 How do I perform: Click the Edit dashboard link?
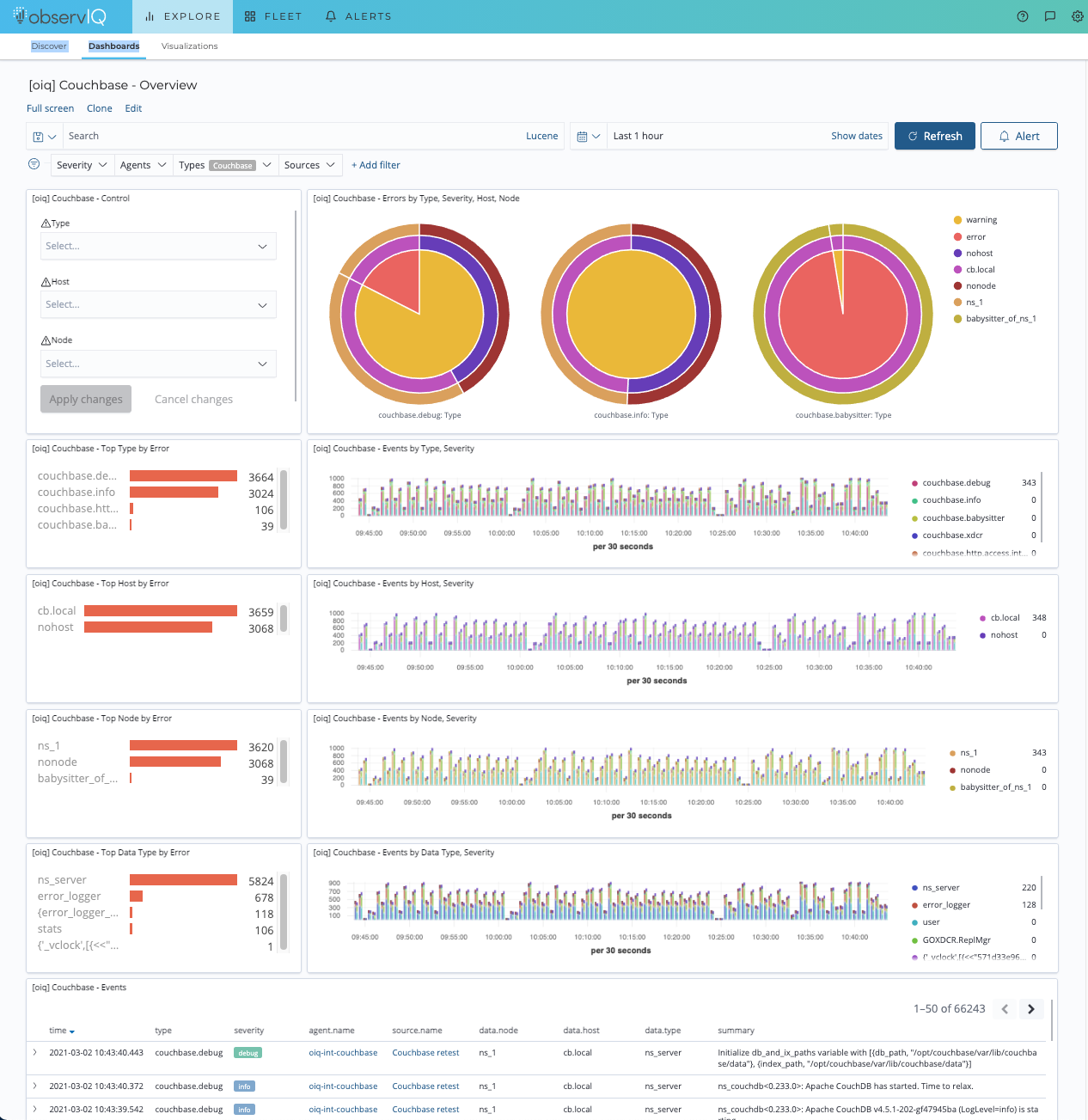[133, 108]
